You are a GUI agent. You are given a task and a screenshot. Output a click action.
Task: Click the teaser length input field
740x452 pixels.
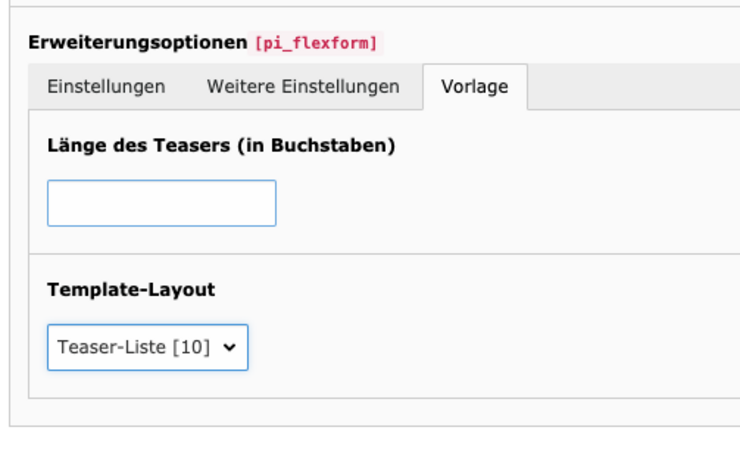point(161,203)
